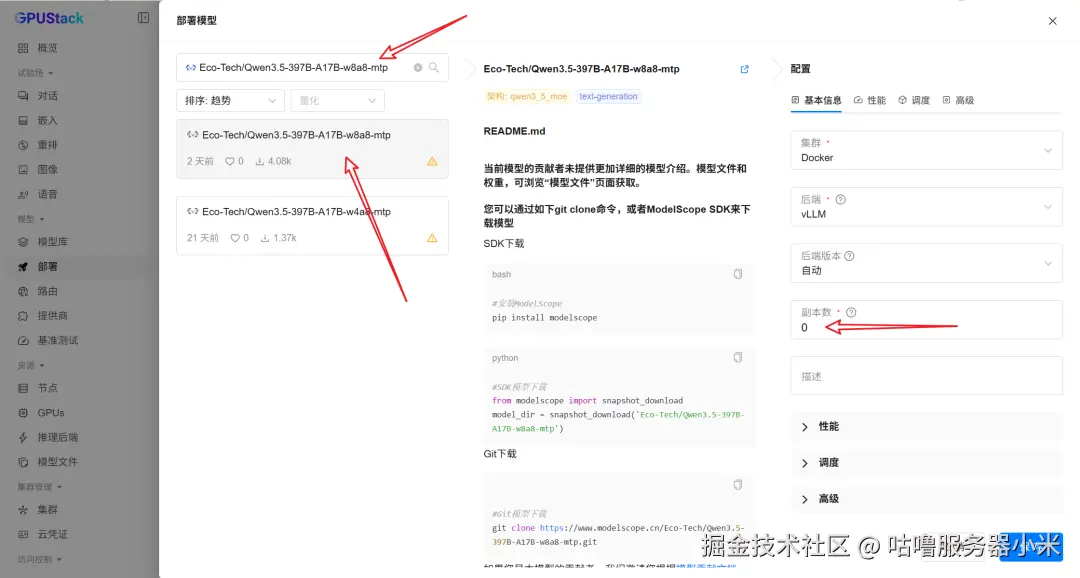The height and width of the screenshot is (578, 1080).
Task: Click the 副本数 replicas input field
Action: [926, 320]
